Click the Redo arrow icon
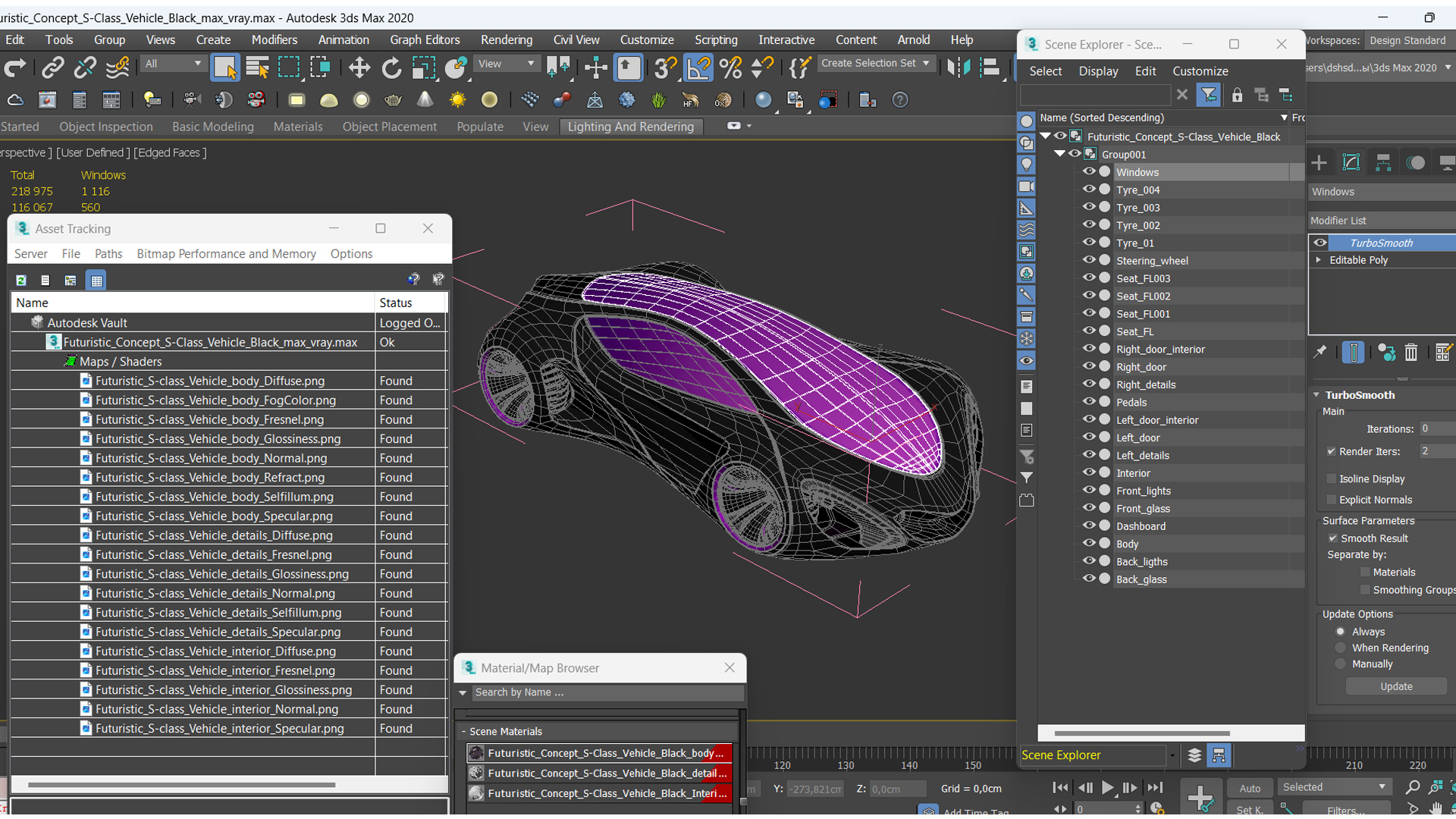The height and width of the screenshot is (819, 1456). [x=14, y=68]
